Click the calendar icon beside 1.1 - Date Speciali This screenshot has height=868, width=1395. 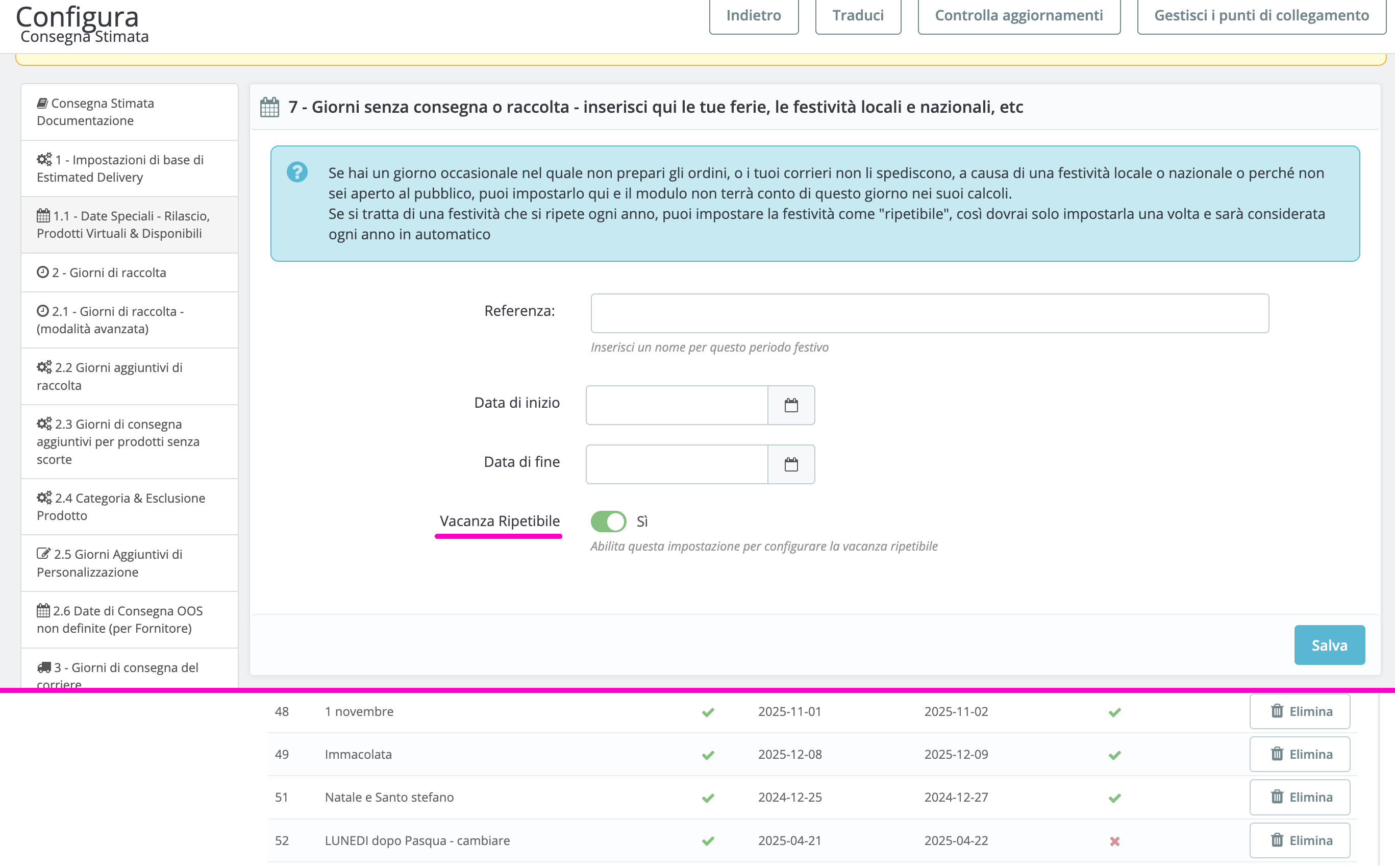pyautogui.click(x=43, y=215)
